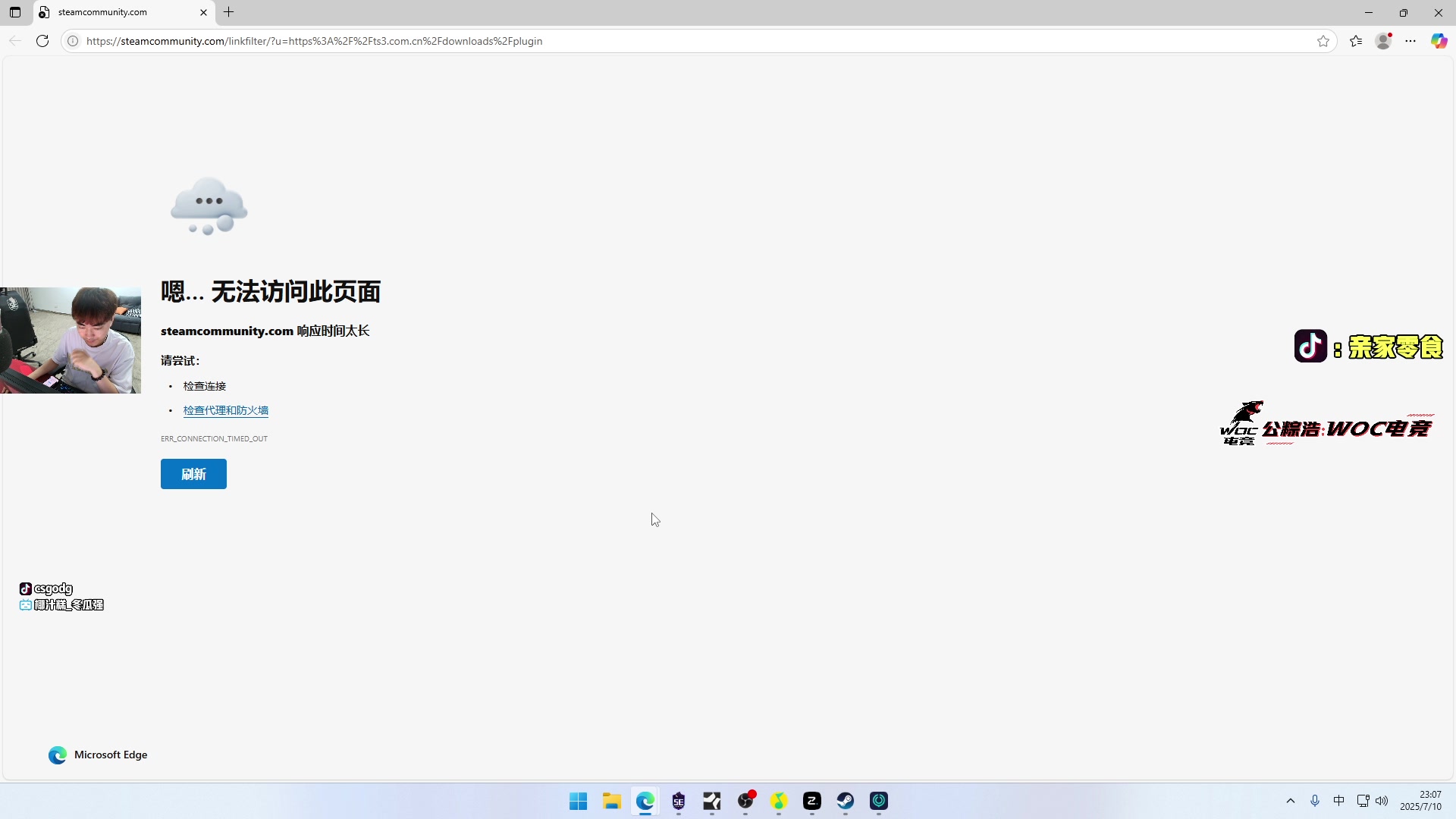Open File Explorer from the taskbar
The width and height of the screenshot is (1456, 819).
[612, 801]
